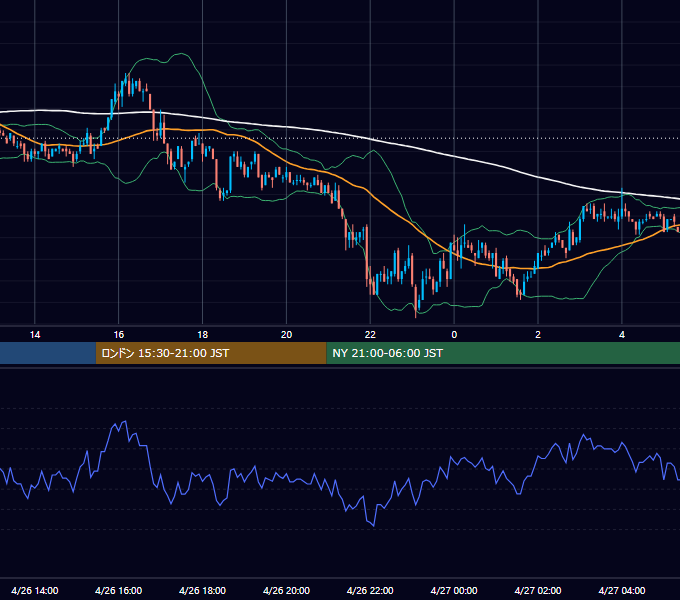Click the '18' hour label on time axis

[203, 335]
